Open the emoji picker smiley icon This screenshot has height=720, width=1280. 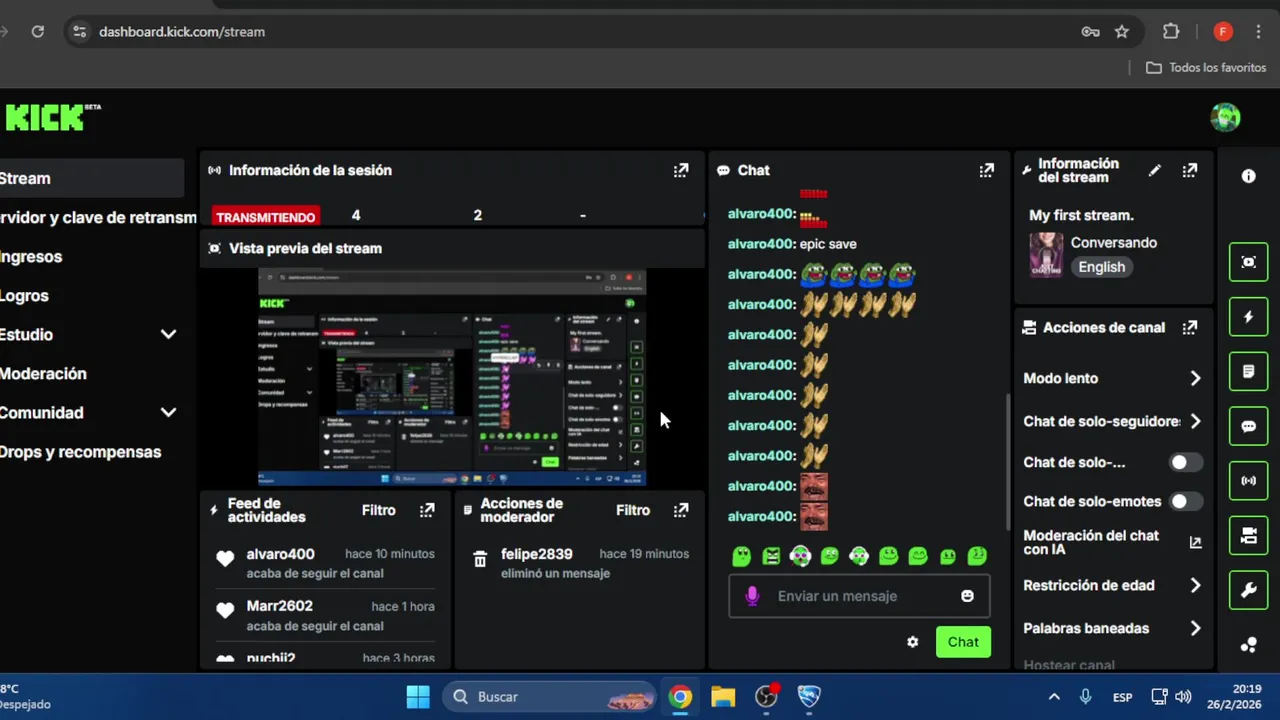point(967,596)
